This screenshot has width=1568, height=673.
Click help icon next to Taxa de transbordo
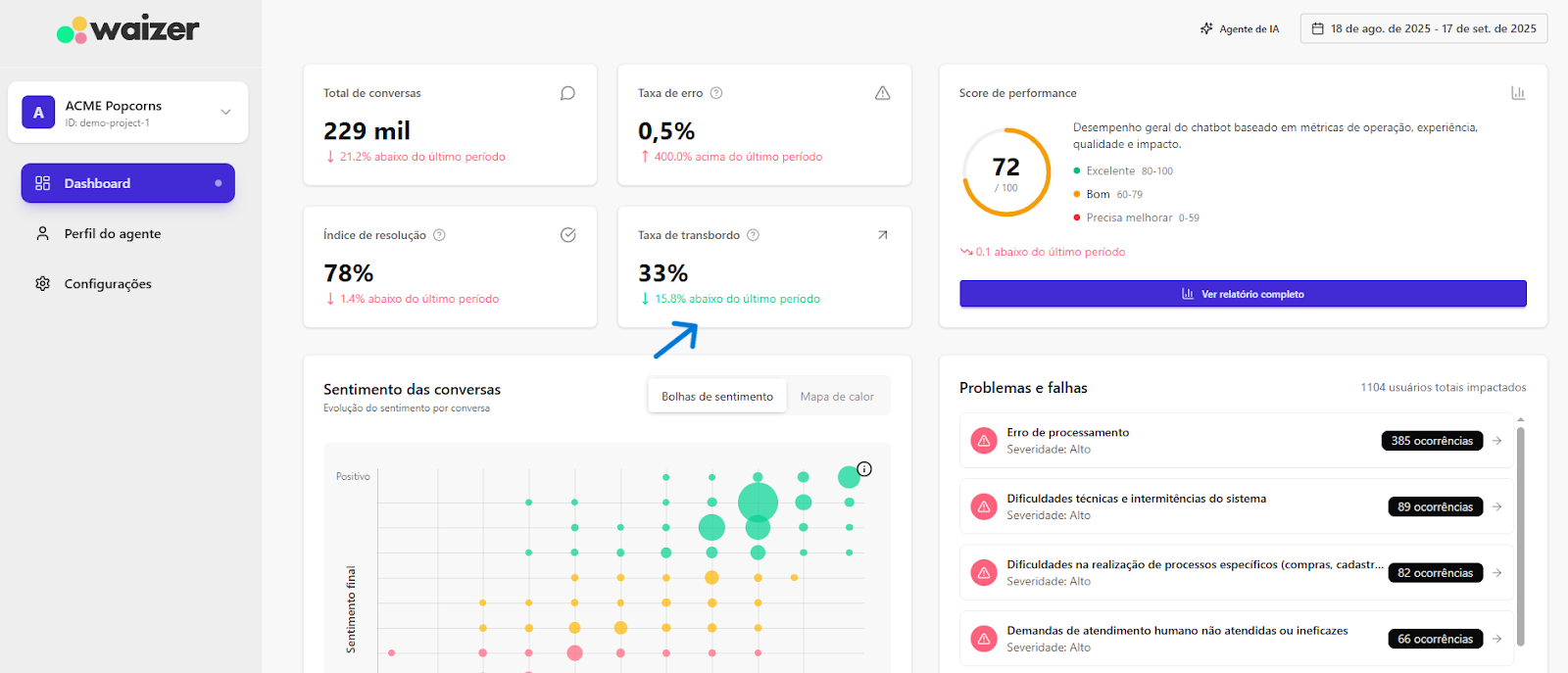pos(753,235)
